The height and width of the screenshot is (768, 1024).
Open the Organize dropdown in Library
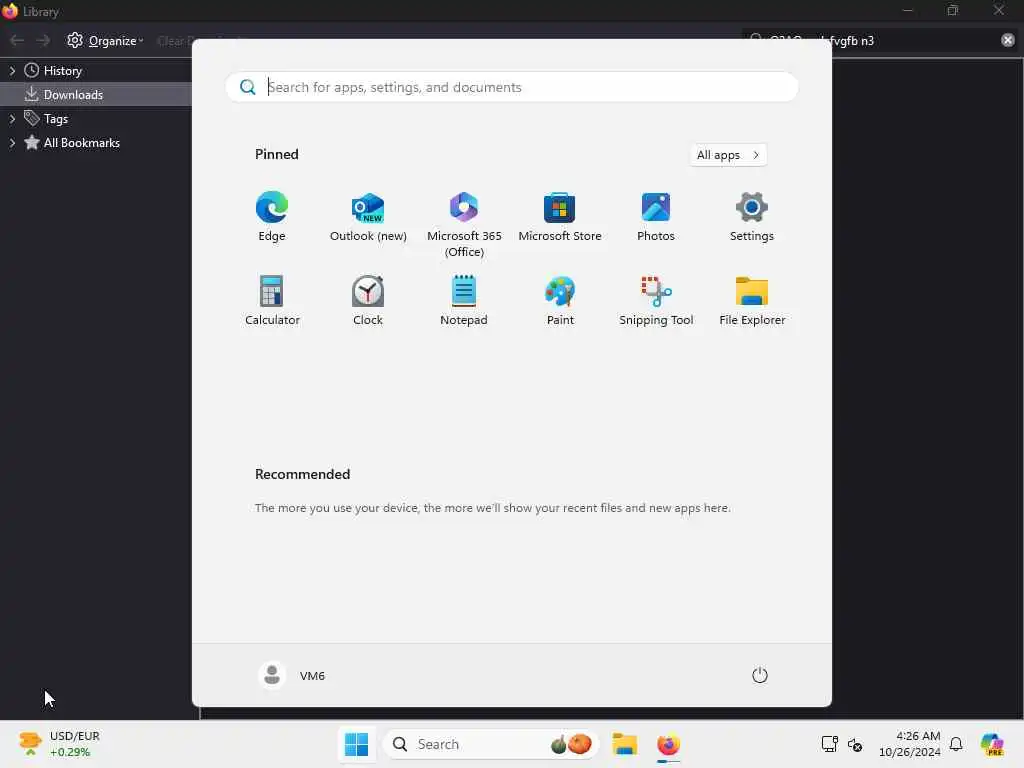pyautogui.click(x=104, y=40)
